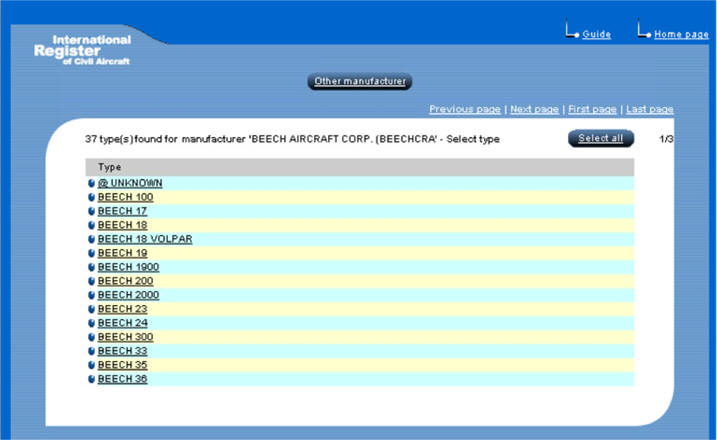
Task: Go to the Previous page link
Action: [465, 109]
